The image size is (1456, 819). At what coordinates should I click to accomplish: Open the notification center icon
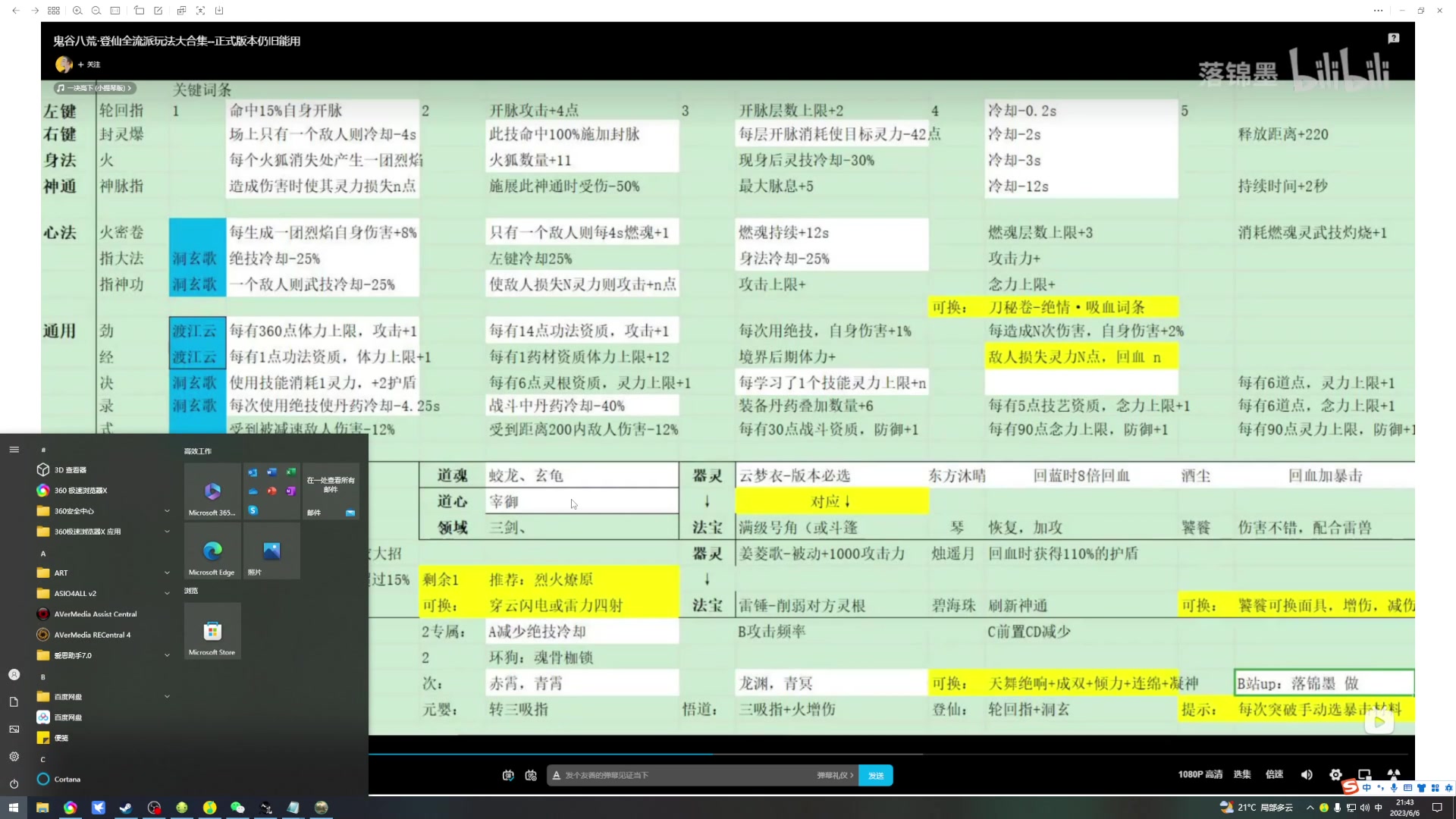coord(1436,808)
